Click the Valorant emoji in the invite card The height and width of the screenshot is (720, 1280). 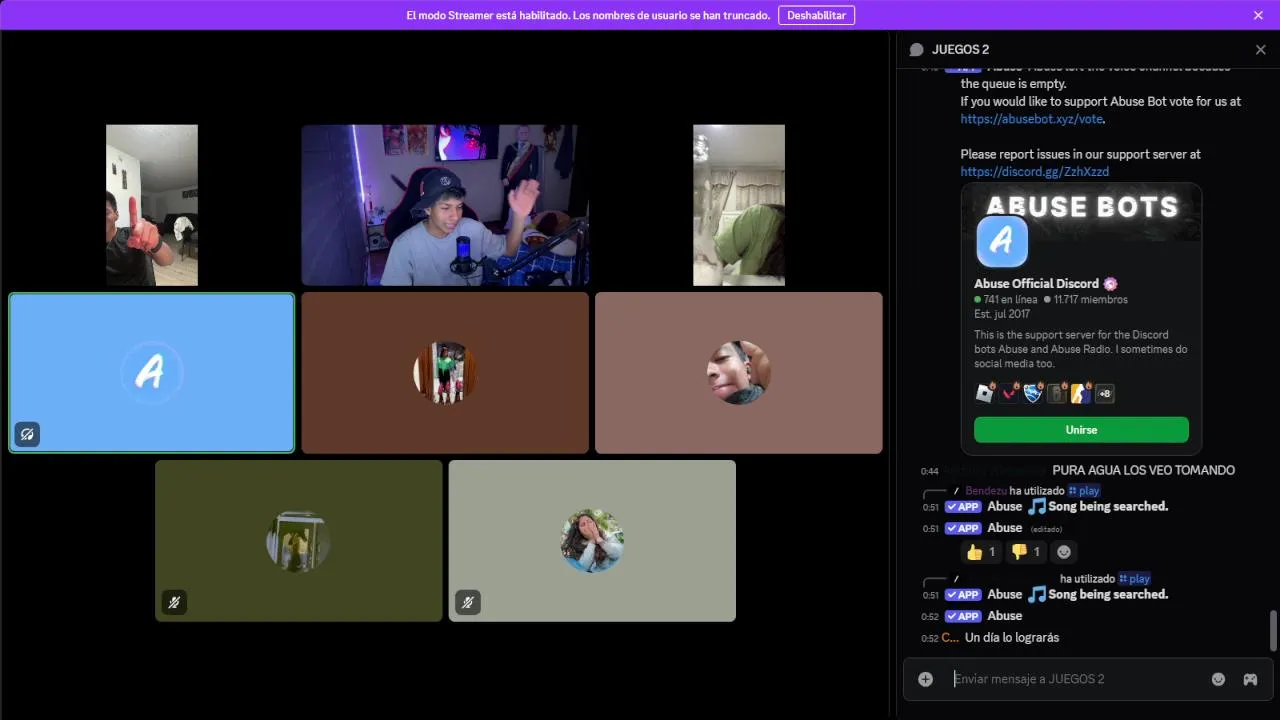click(1009, 393)
